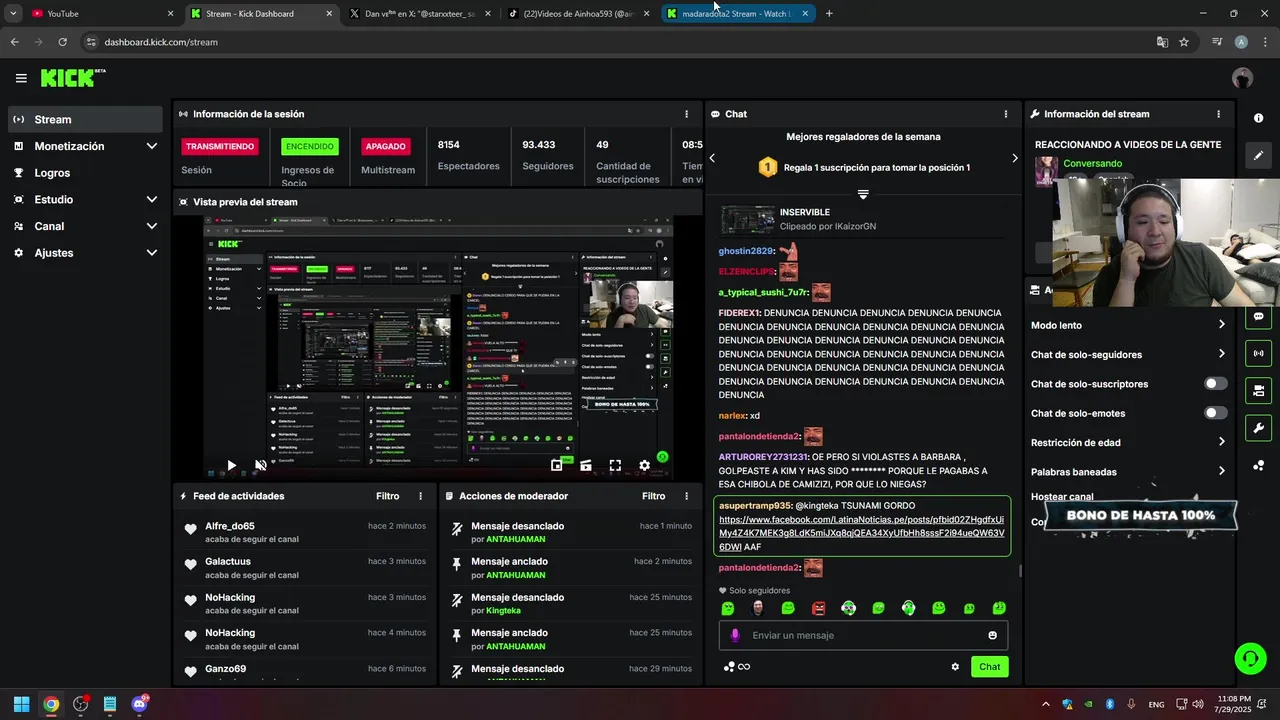Open stream preview settings gear
The width and height of the screenshot is (1280, 720).
point(644,465)
